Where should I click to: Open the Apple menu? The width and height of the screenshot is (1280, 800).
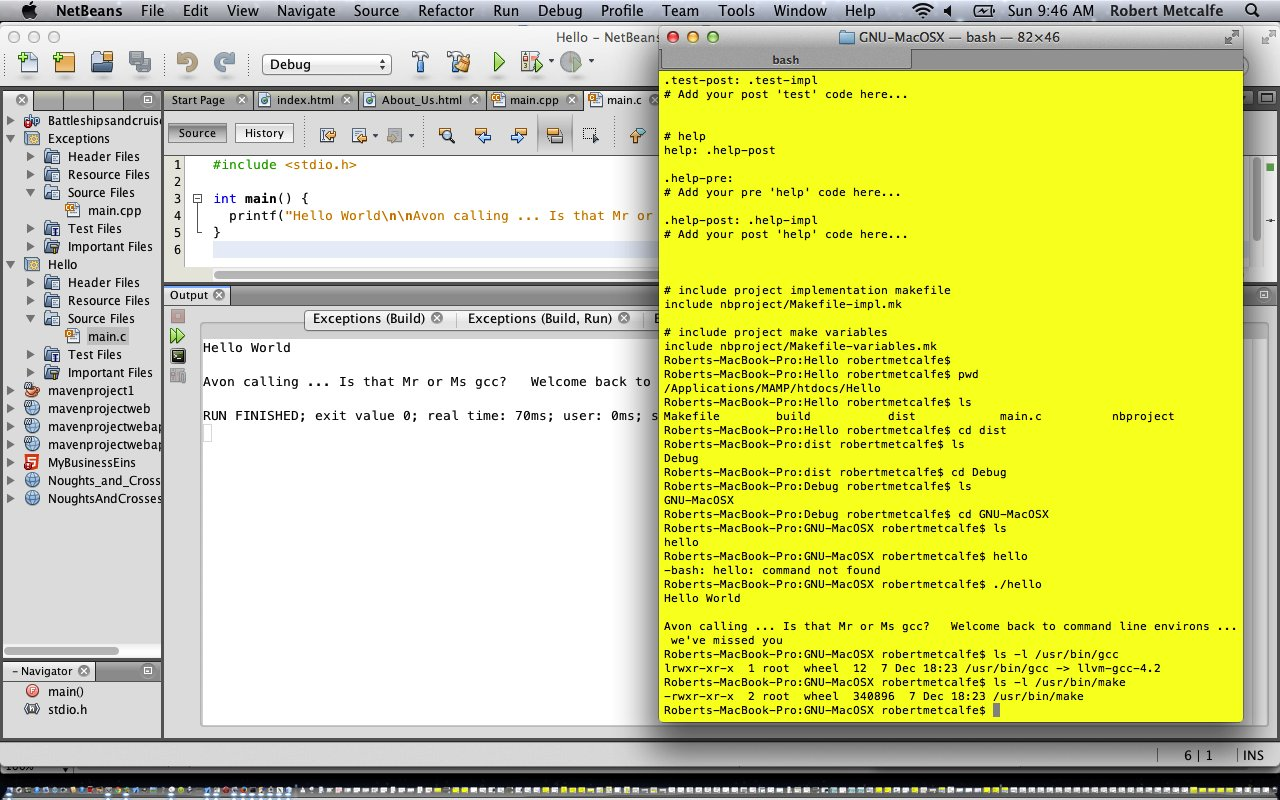(x=28, y=11)
